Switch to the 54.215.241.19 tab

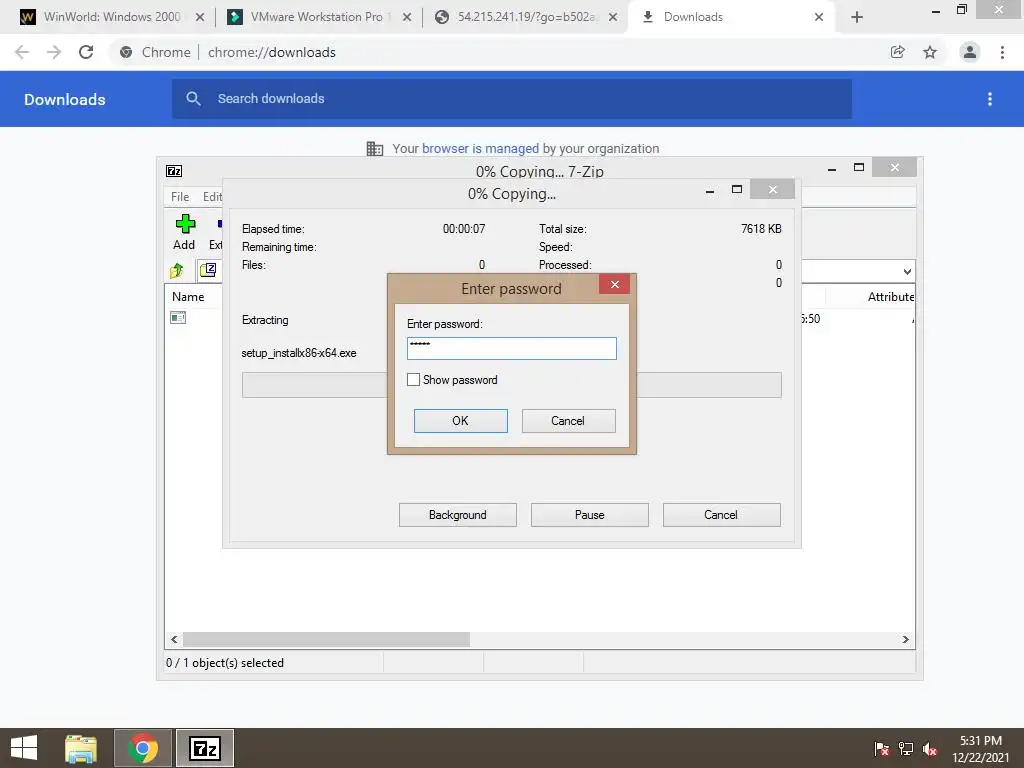pos(526,17)
